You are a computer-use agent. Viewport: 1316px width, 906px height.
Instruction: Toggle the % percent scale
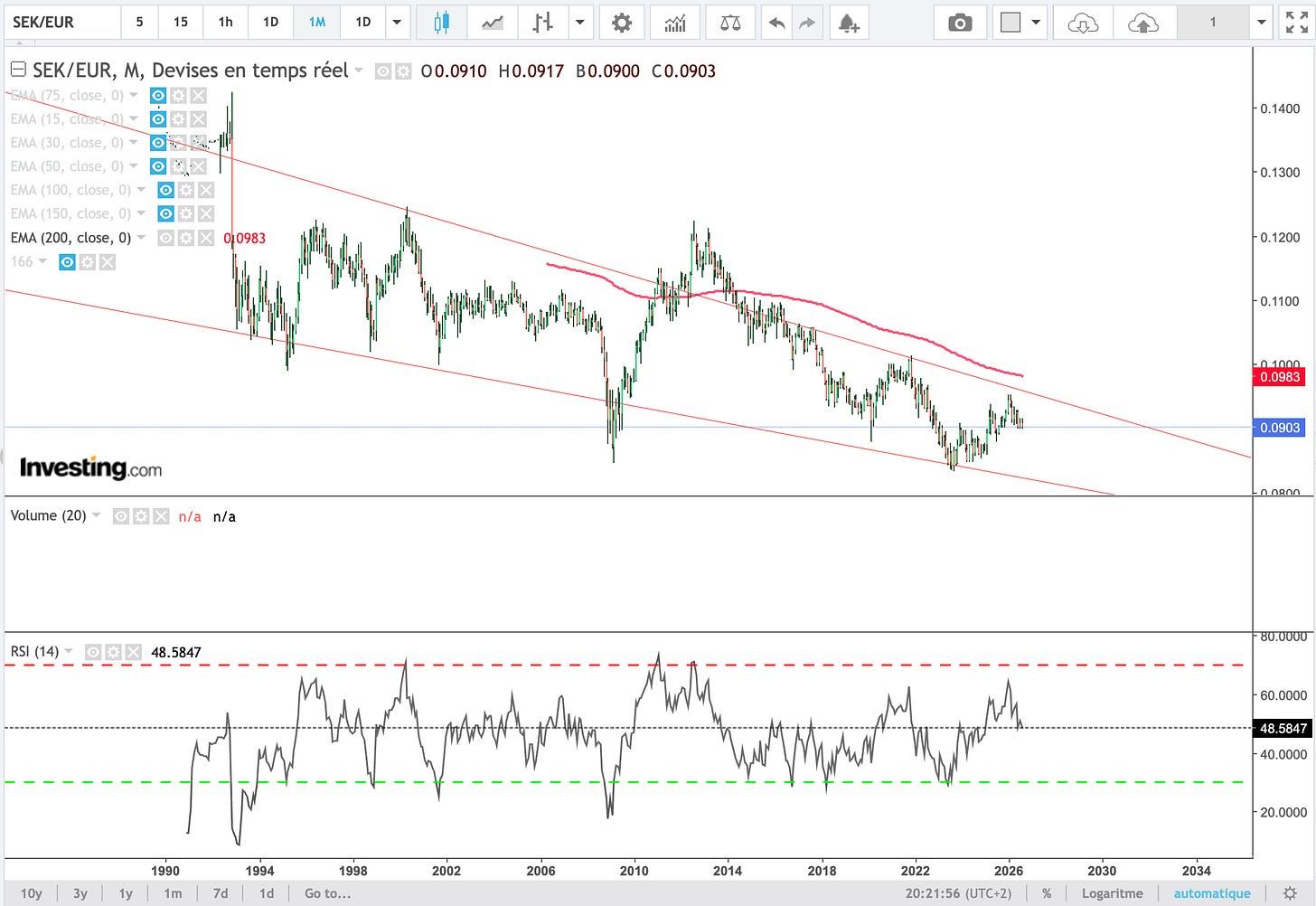pos(1047,893)
